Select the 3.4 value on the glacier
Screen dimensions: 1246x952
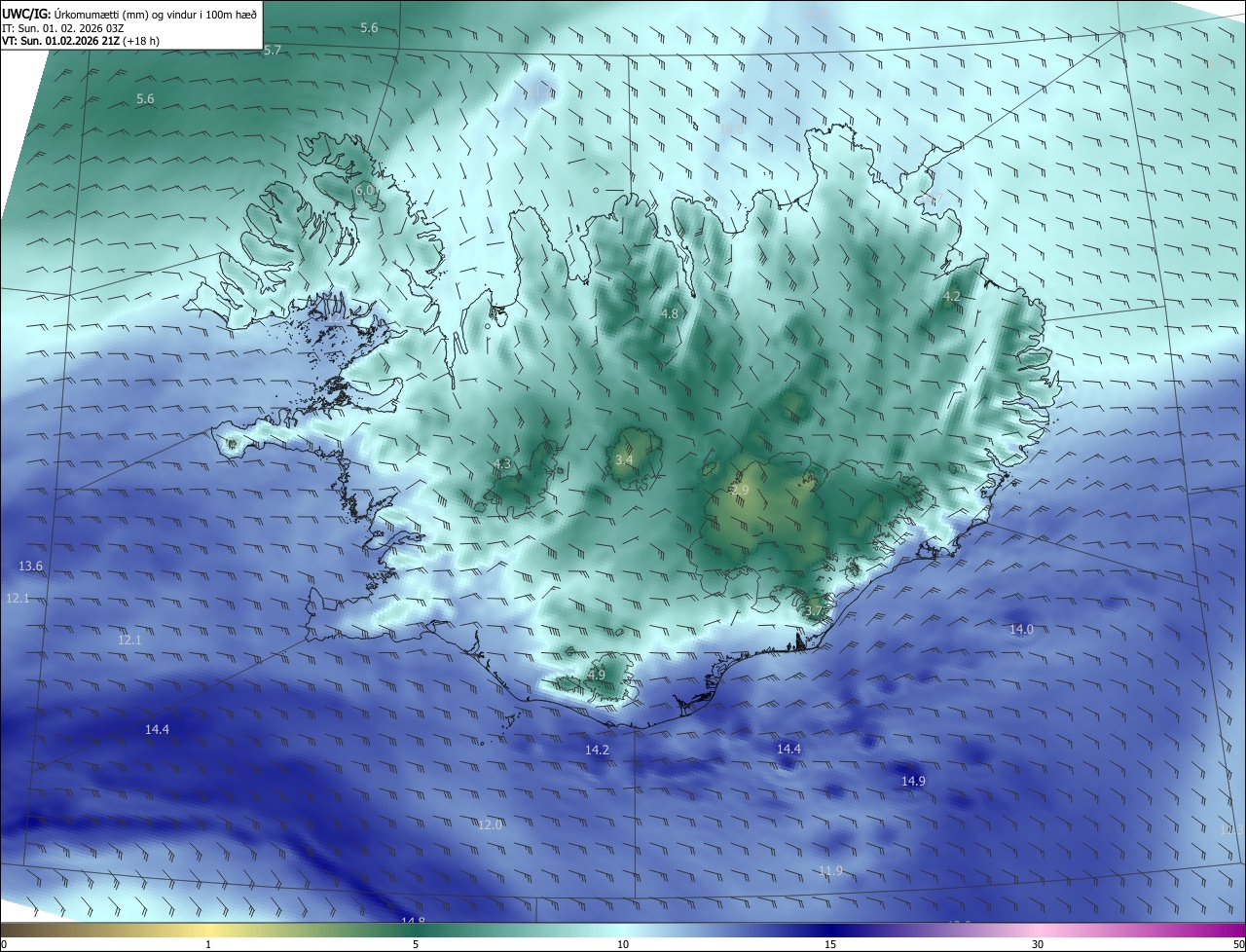624,459
